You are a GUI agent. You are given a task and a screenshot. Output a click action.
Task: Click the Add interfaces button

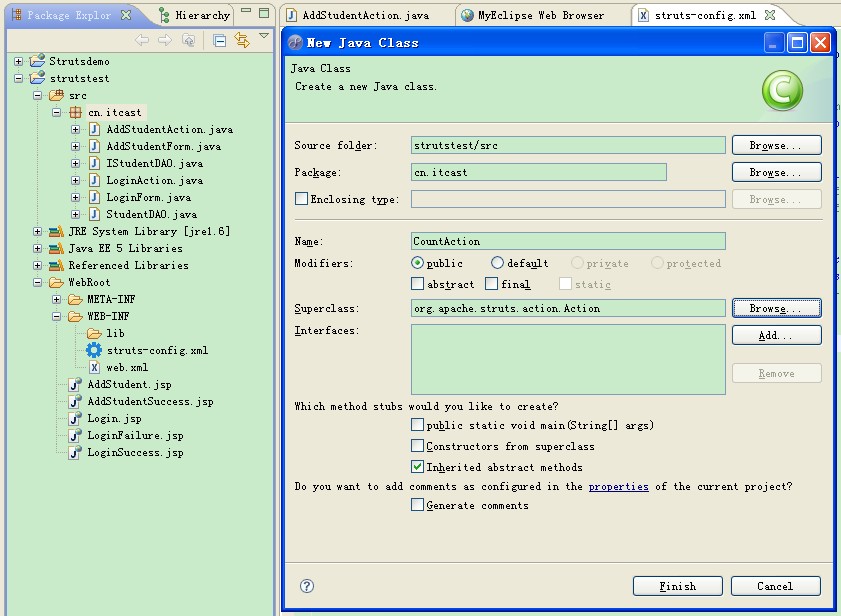[x=777, y=335]
